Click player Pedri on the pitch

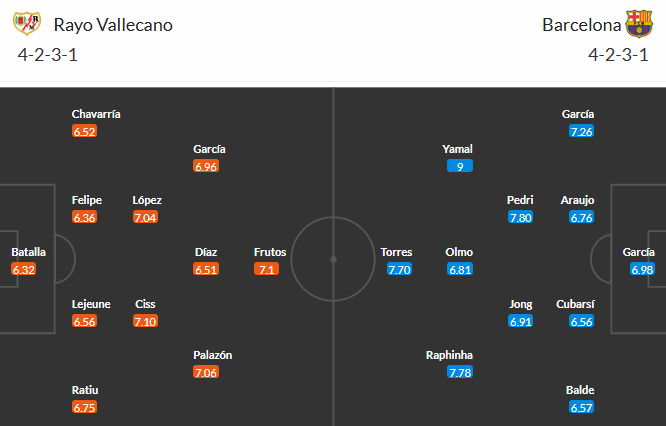pyautogui.click(x=520, y=200)
